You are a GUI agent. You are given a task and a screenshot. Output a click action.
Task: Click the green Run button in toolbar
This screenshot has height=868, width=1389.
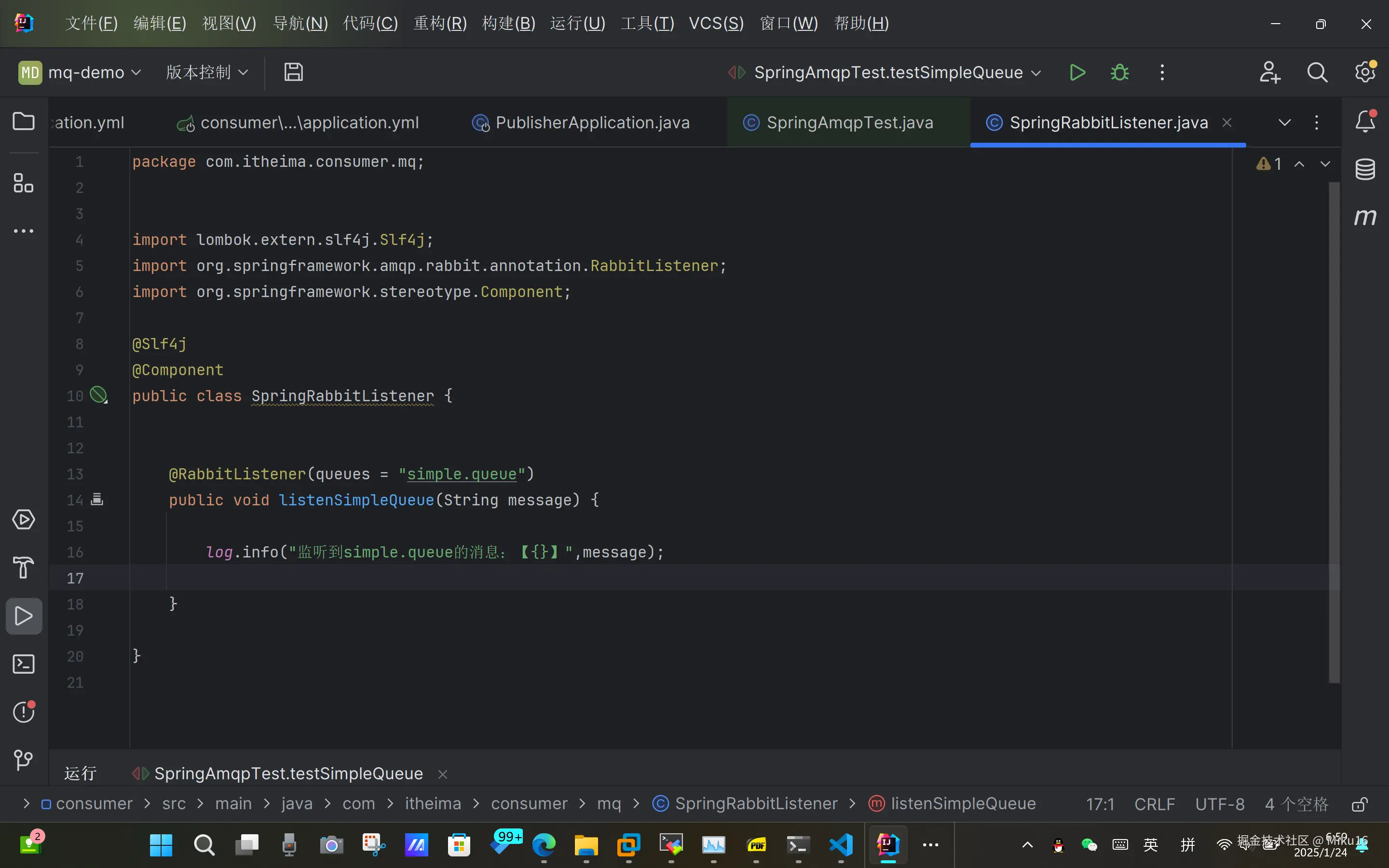click(1077, 73)
